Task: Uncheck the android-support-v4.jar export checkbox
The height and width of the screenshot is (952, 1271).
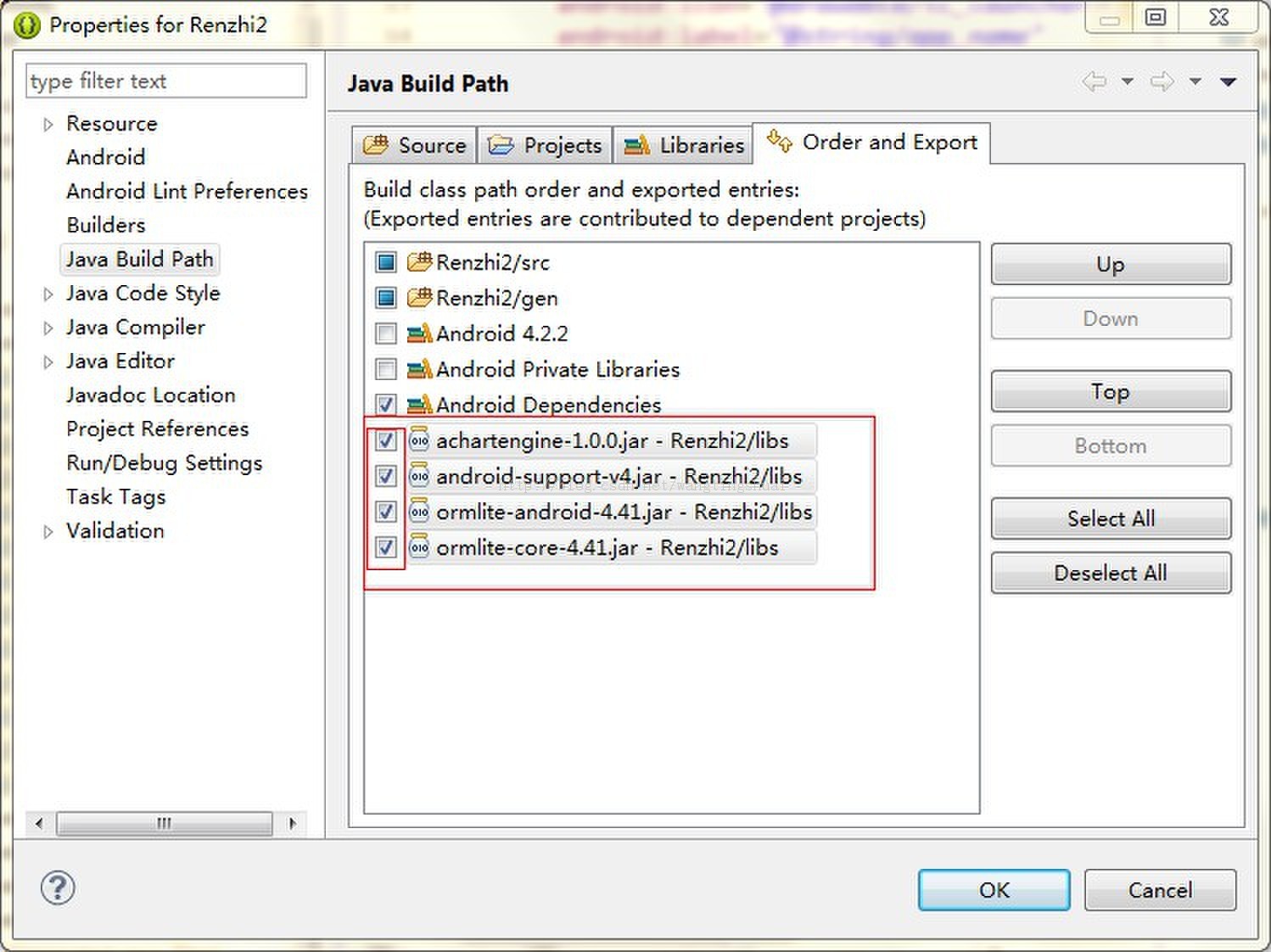Action: pos(386,476)
